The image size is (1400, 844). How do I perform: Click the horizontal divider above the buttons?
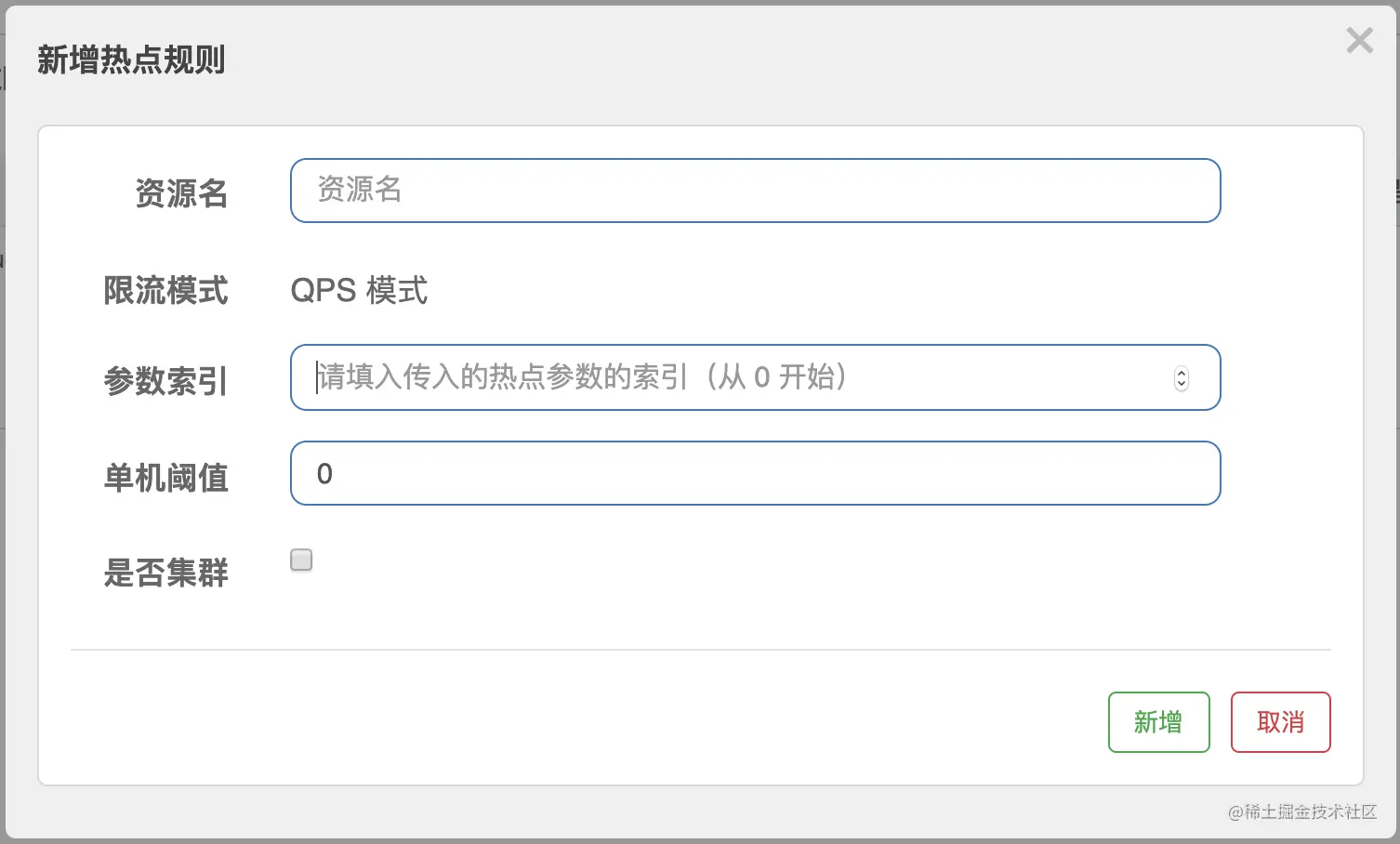(x=700, y=650)
